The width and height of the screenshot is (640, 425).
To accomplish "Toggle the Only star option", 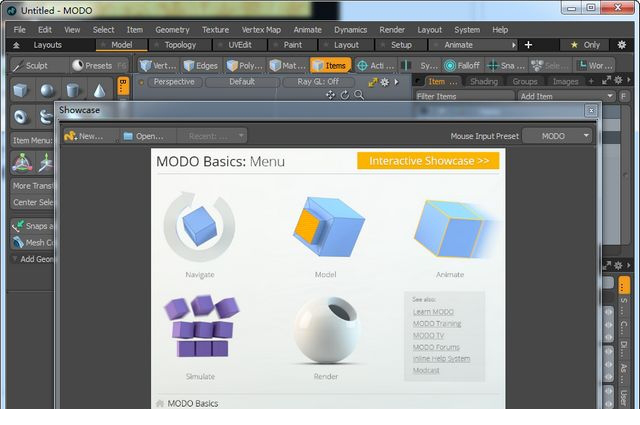I will pos(585,45).
